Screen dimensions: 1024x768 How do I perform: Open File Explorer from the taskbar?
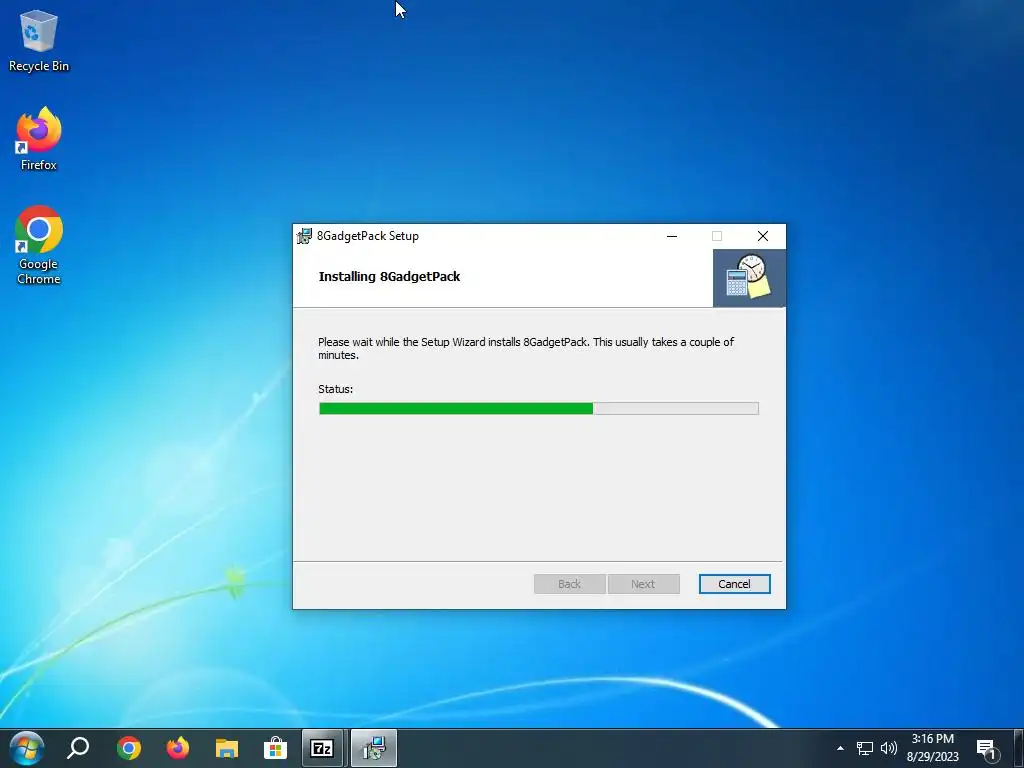(227, 748)
